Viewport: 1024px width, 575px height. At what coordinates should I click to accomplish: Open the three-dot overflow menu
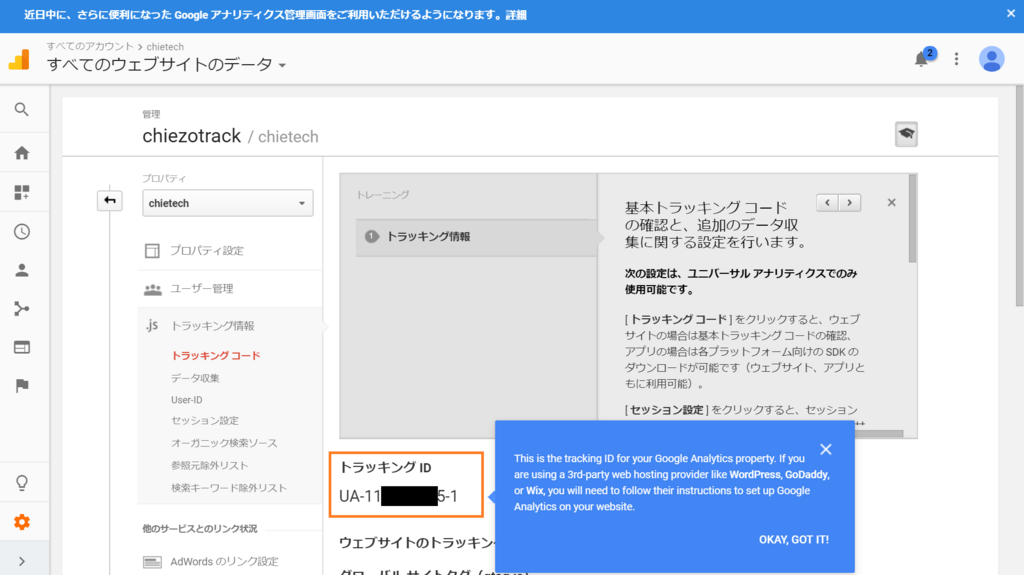point(957,59)
